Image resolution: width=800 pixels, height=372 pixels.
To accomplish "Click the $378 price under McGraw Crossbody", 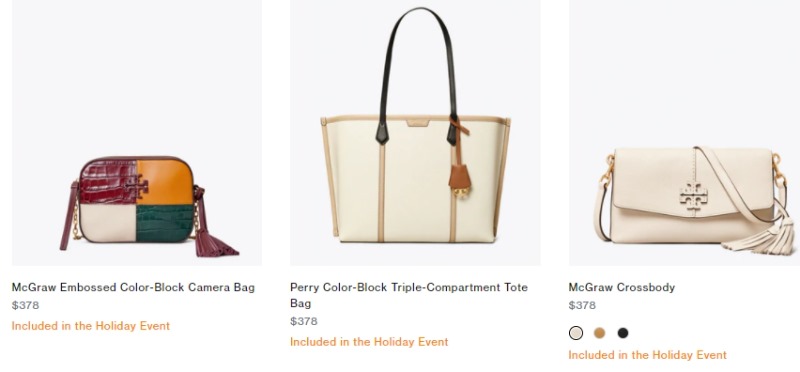I will pyautogui.click(x=582, y=305).
